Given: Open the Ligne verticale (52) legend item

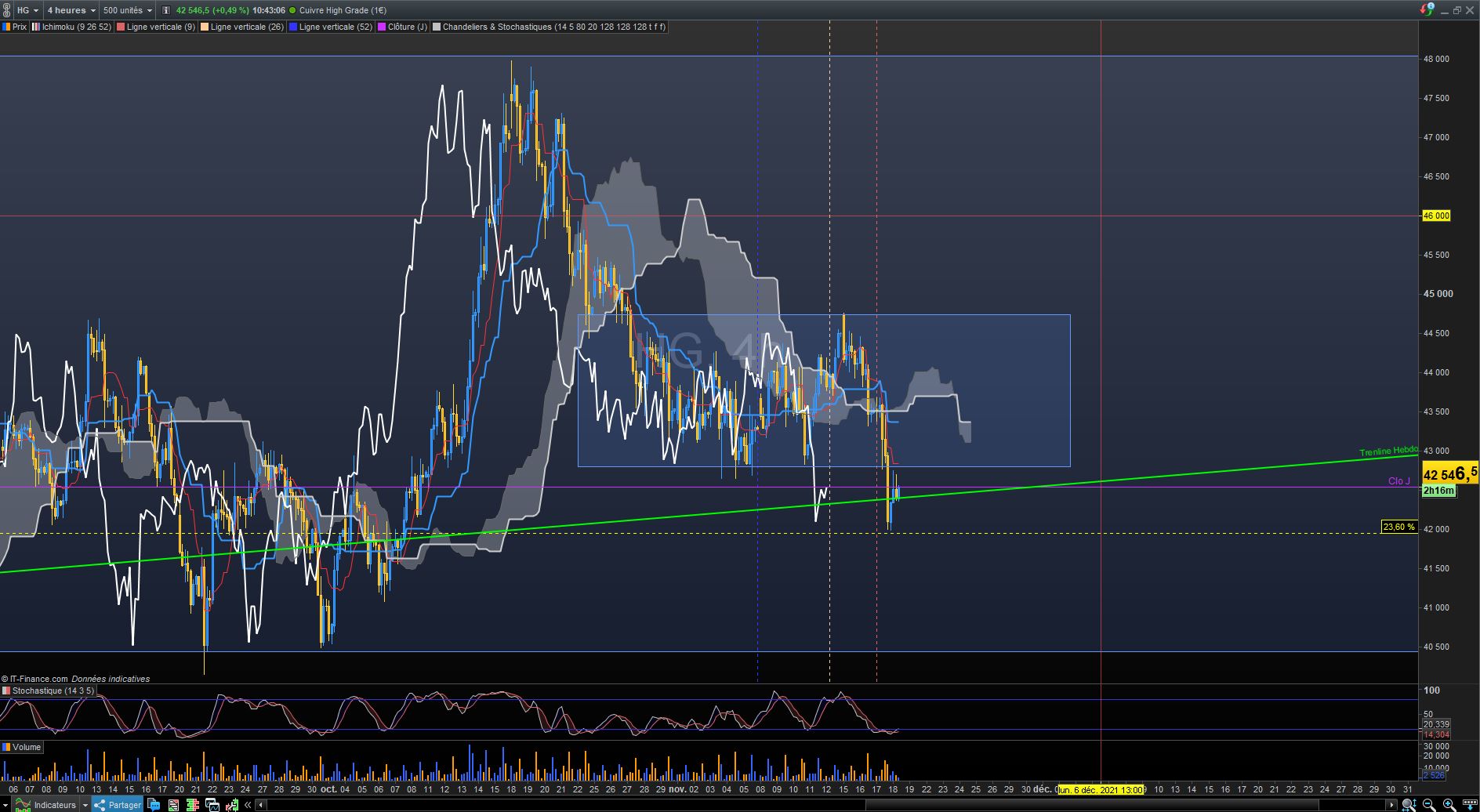Looking at the screenshot, I should tap(332, 27).
